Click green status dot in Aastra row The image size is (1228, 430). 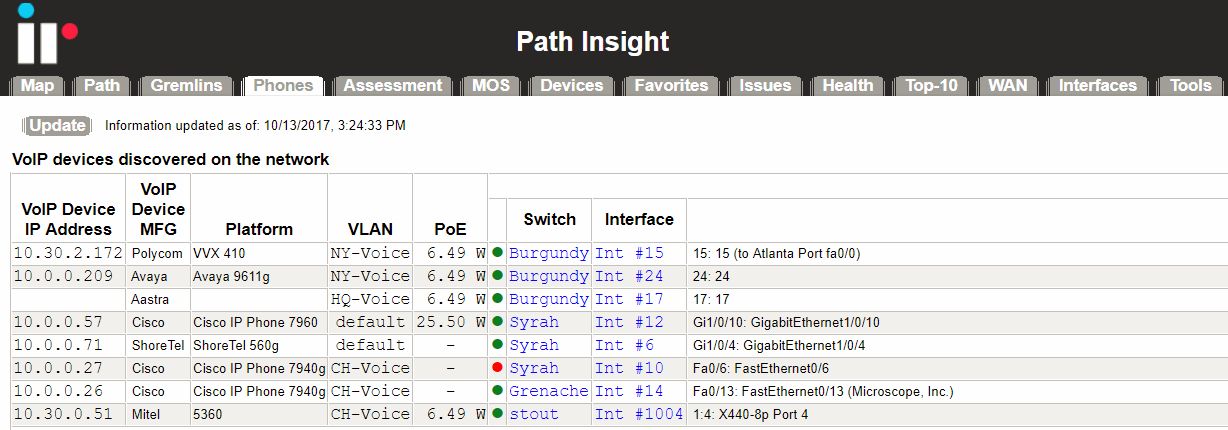497,299
